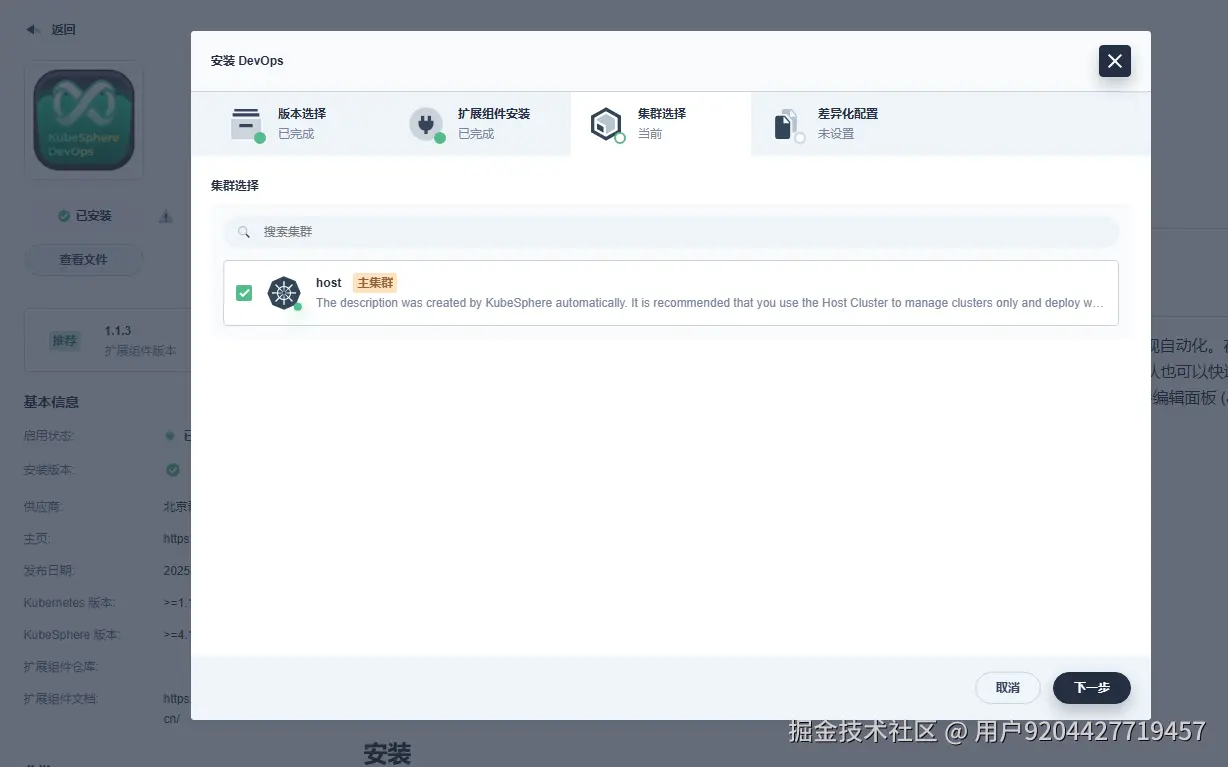Image resolution: width=1228 pixels, height=767 pixels.
Task: Click the 发布日期 label
Action: pos(49,571)
